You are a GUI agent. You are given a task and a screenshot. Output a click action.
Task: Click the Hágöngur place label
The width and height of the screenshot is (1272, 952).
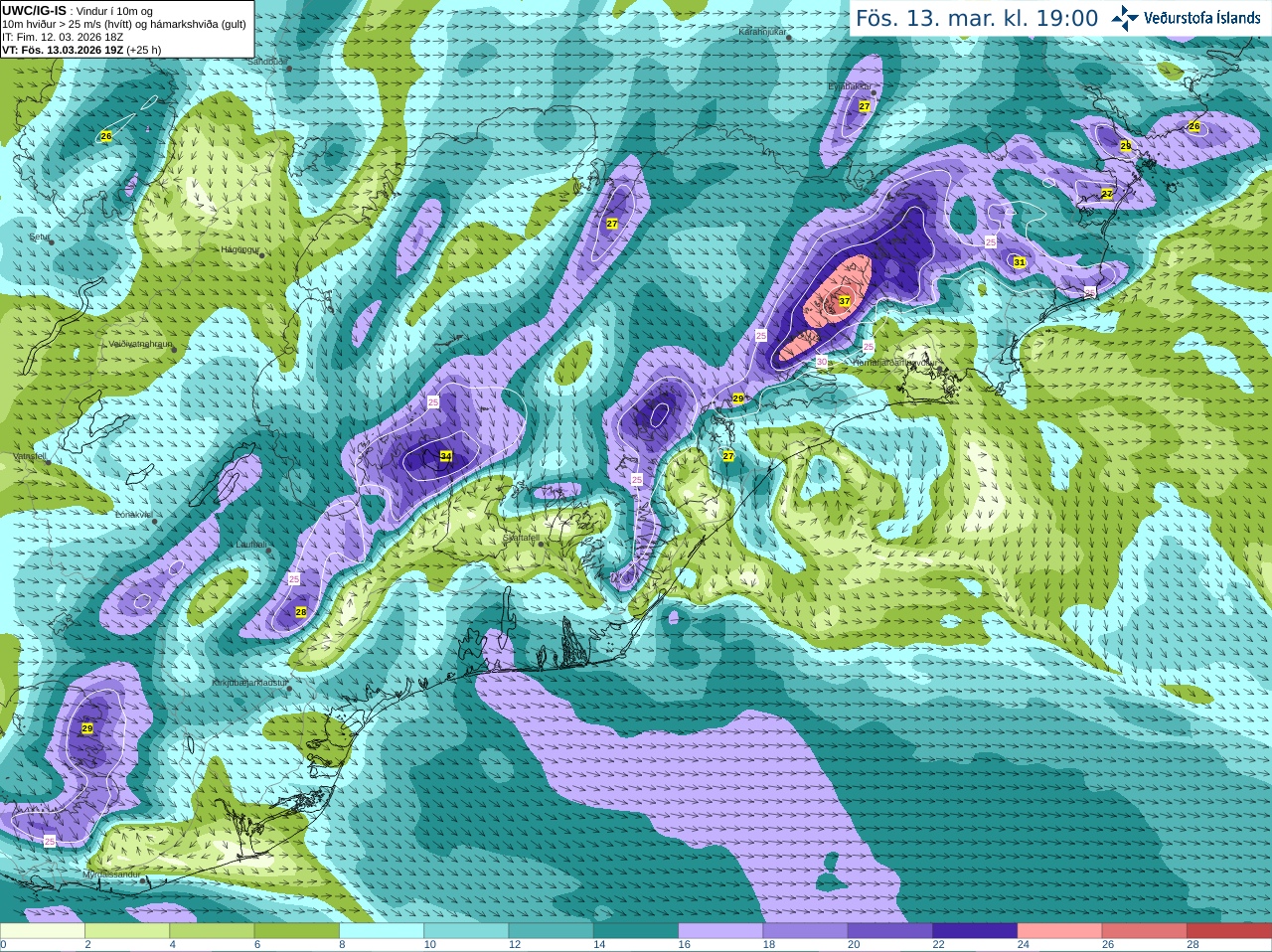pyautogui.click(x=239, y=250)
